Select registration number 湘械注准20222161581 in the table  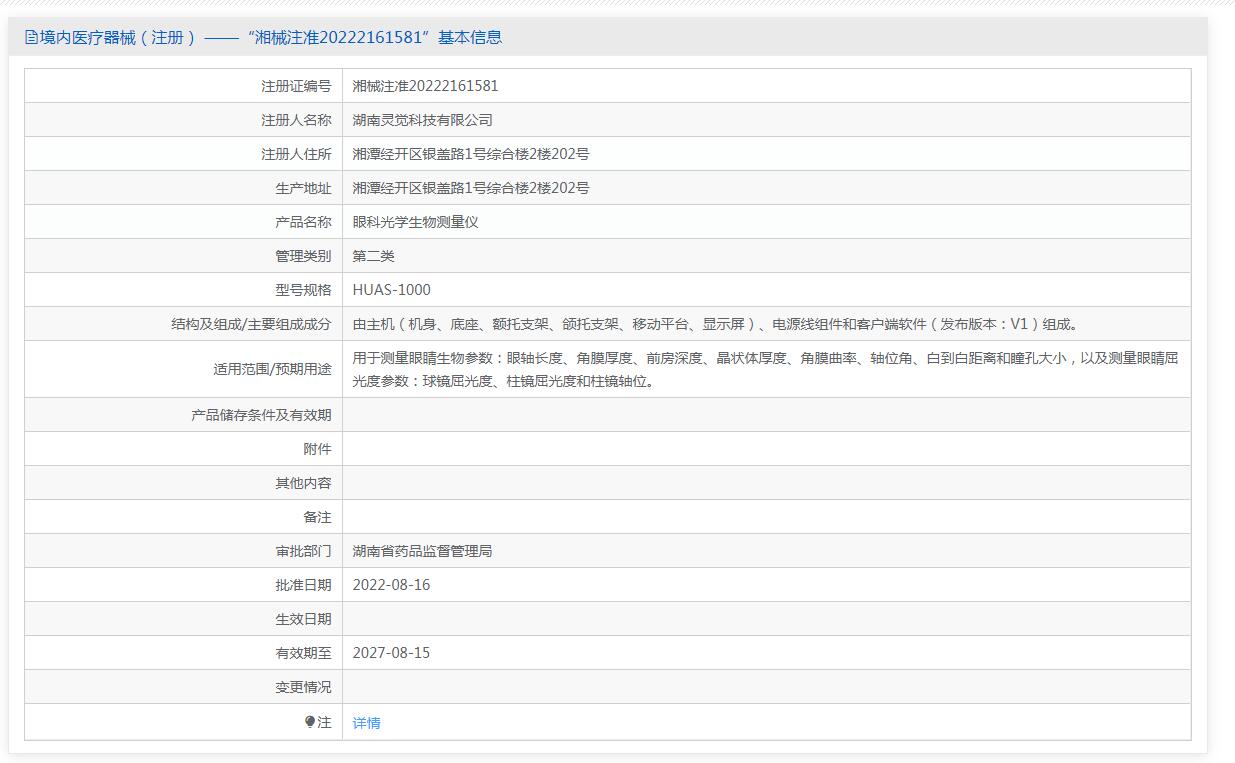425,86
